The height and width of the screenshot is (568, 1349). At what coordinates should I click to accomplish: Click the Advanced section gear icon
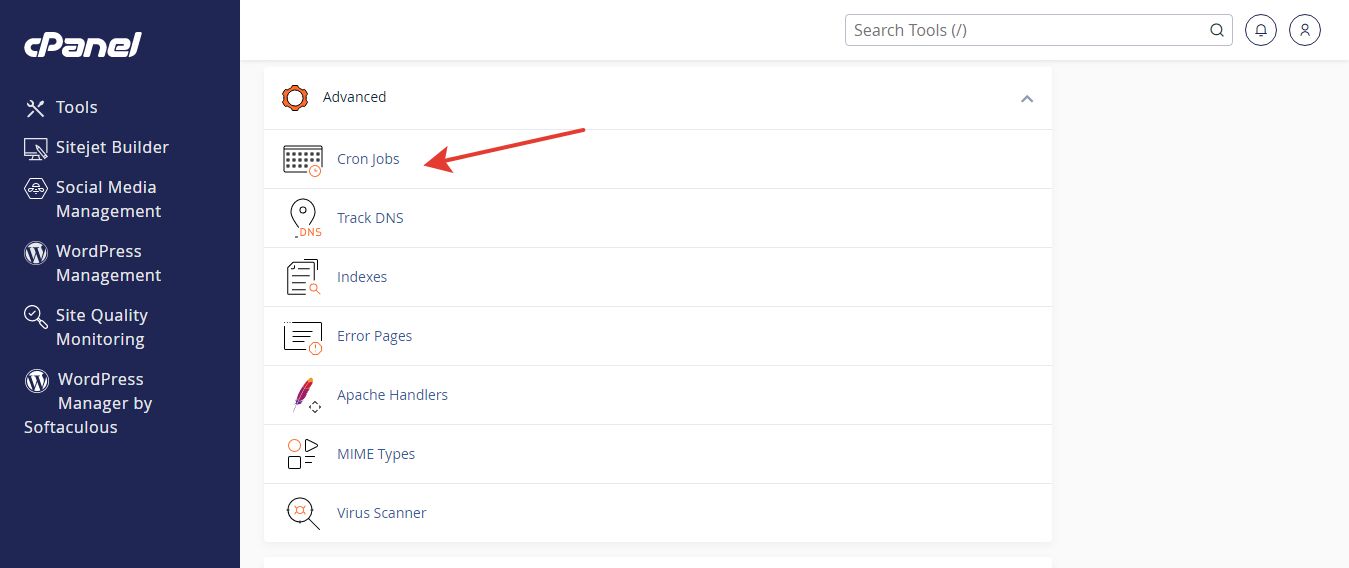[294, 98]
